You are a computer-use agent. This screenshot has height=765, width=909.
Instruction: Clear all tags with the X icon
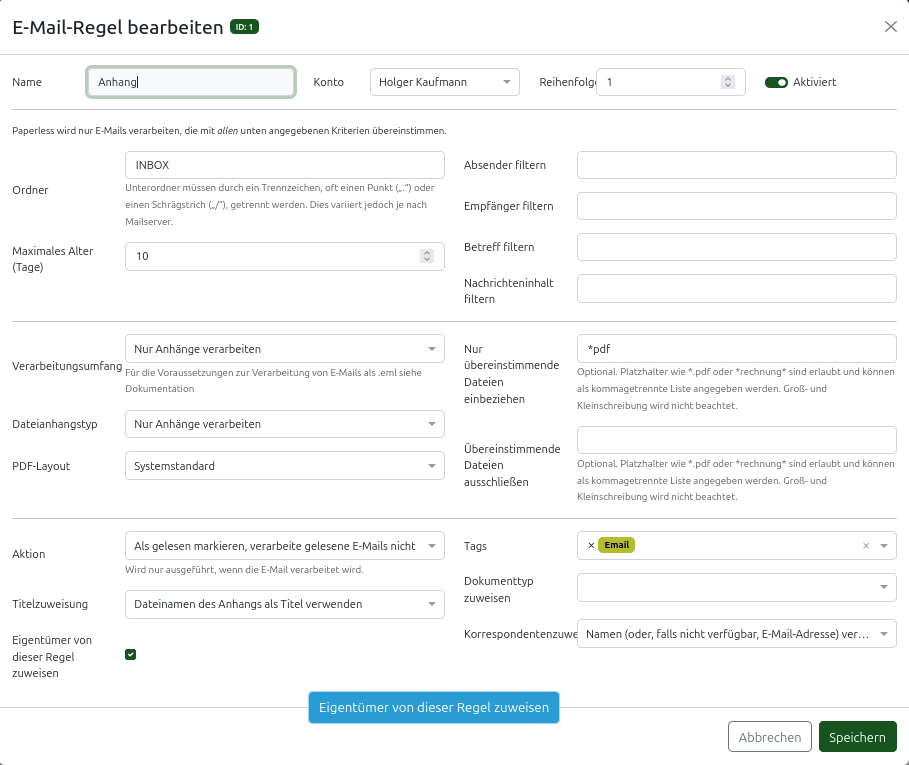click(866, 545)
